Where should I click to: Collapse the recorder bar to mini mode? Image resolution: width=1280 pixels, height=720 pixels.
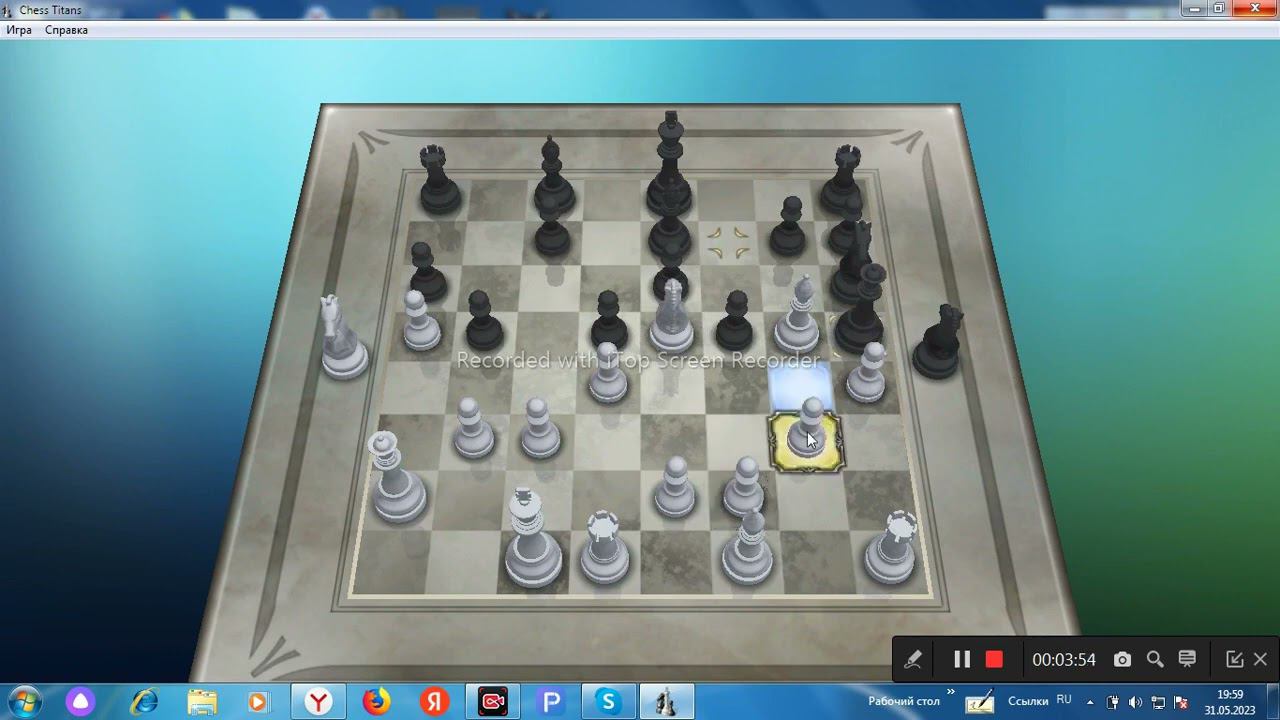(1235, 659)
